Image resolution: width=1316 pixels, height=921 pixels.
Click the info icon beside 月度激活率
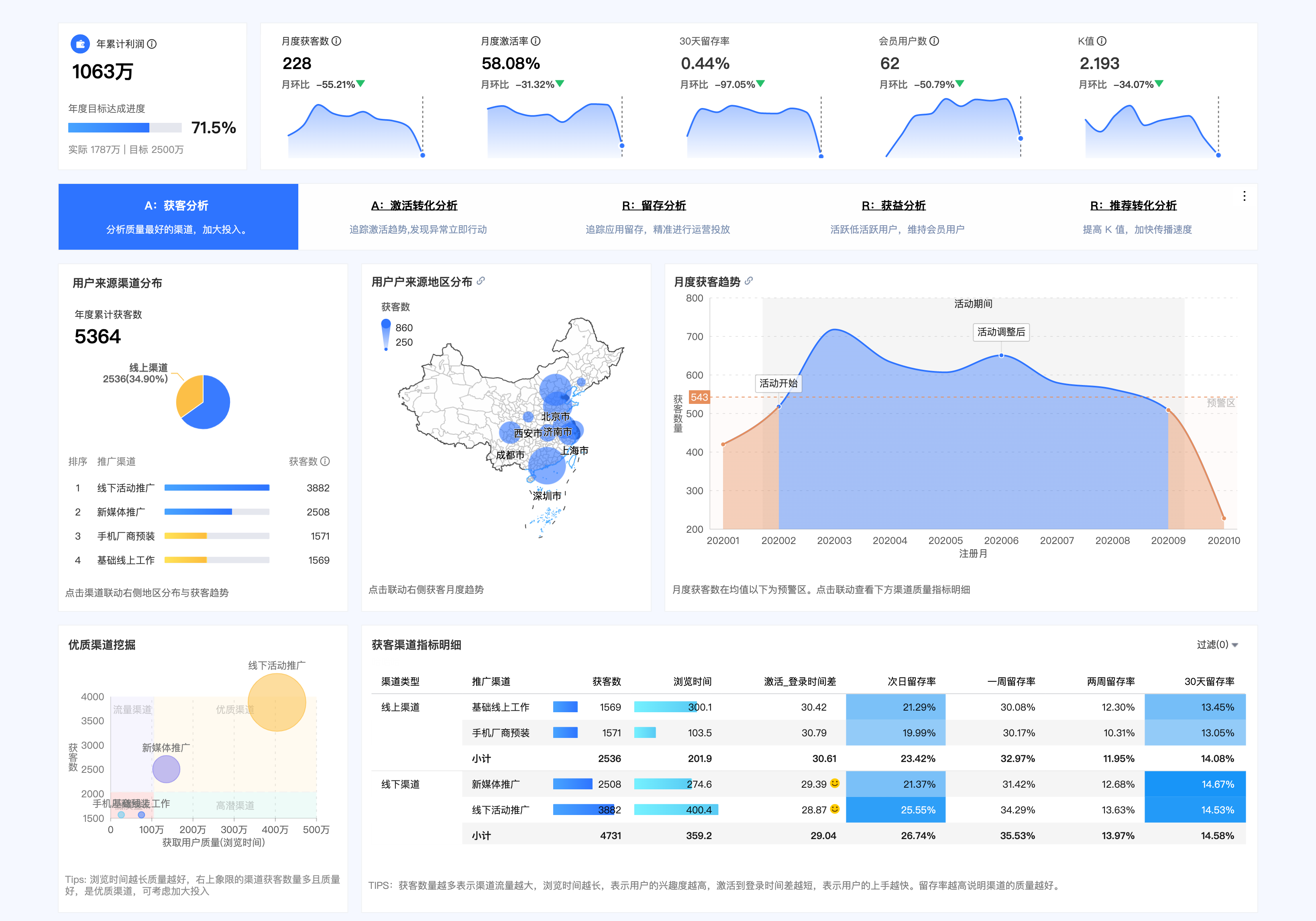tap(536, 41)
